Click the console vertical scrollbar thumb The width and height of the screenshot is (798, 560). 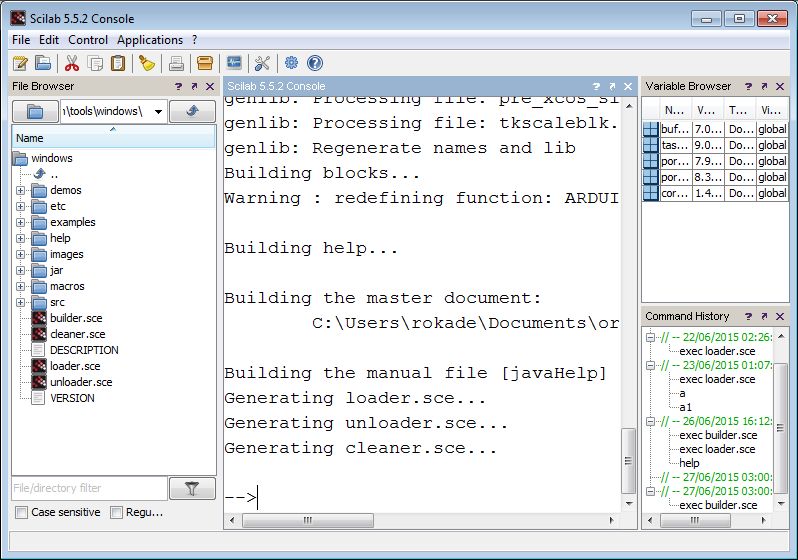629,461
